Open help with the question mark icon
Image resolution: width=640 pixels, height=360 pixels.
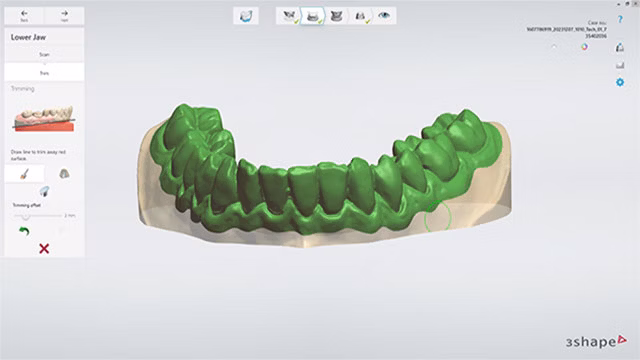coord(620,19)
